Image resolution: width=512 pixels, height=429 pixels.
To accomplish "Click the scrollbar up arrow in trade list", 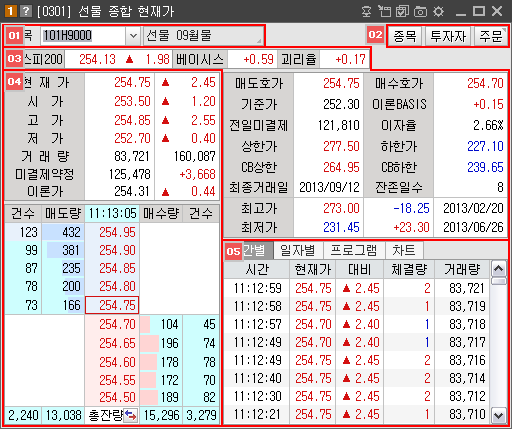I will pos(499,269).
